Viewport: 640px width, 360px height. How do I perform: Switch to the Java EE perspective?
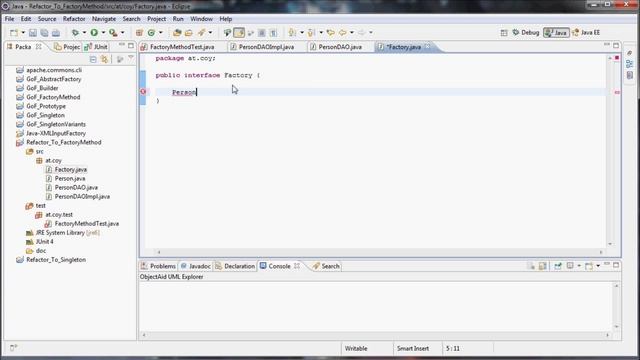[x=586, y=33]
